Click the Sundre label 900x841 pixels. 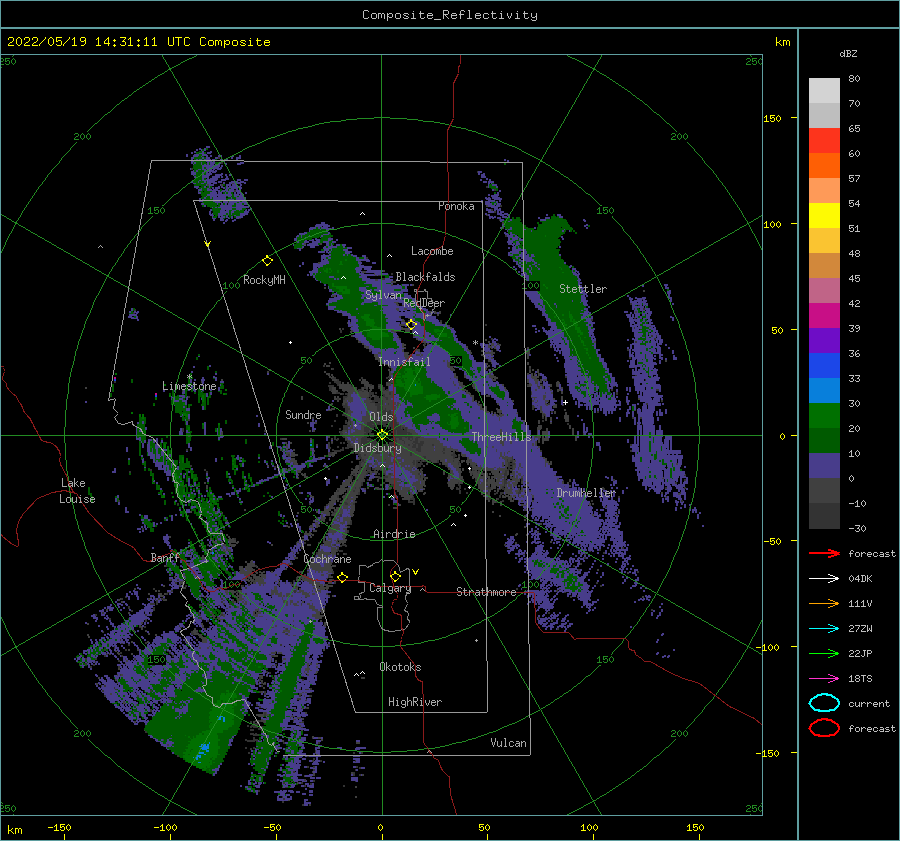(x=303, y=414)
